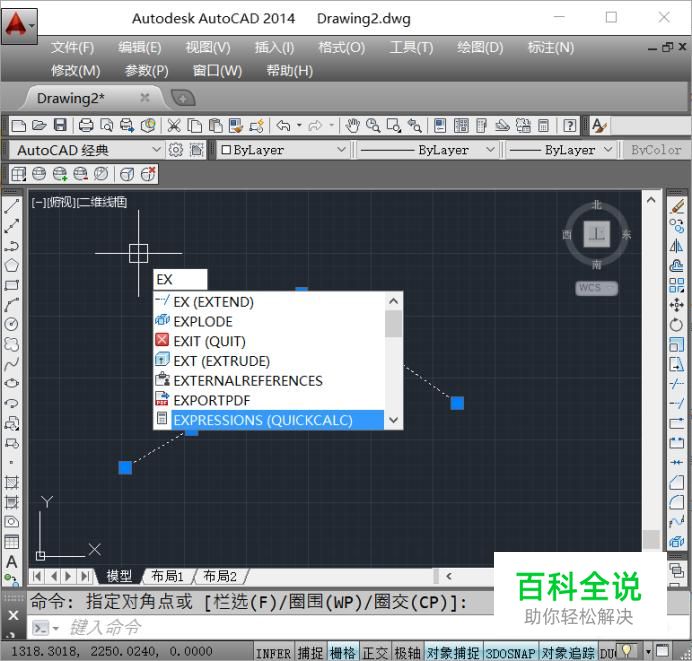Open the WCS coordinate system dropdown
692x661 pixels.
[597, 288]
